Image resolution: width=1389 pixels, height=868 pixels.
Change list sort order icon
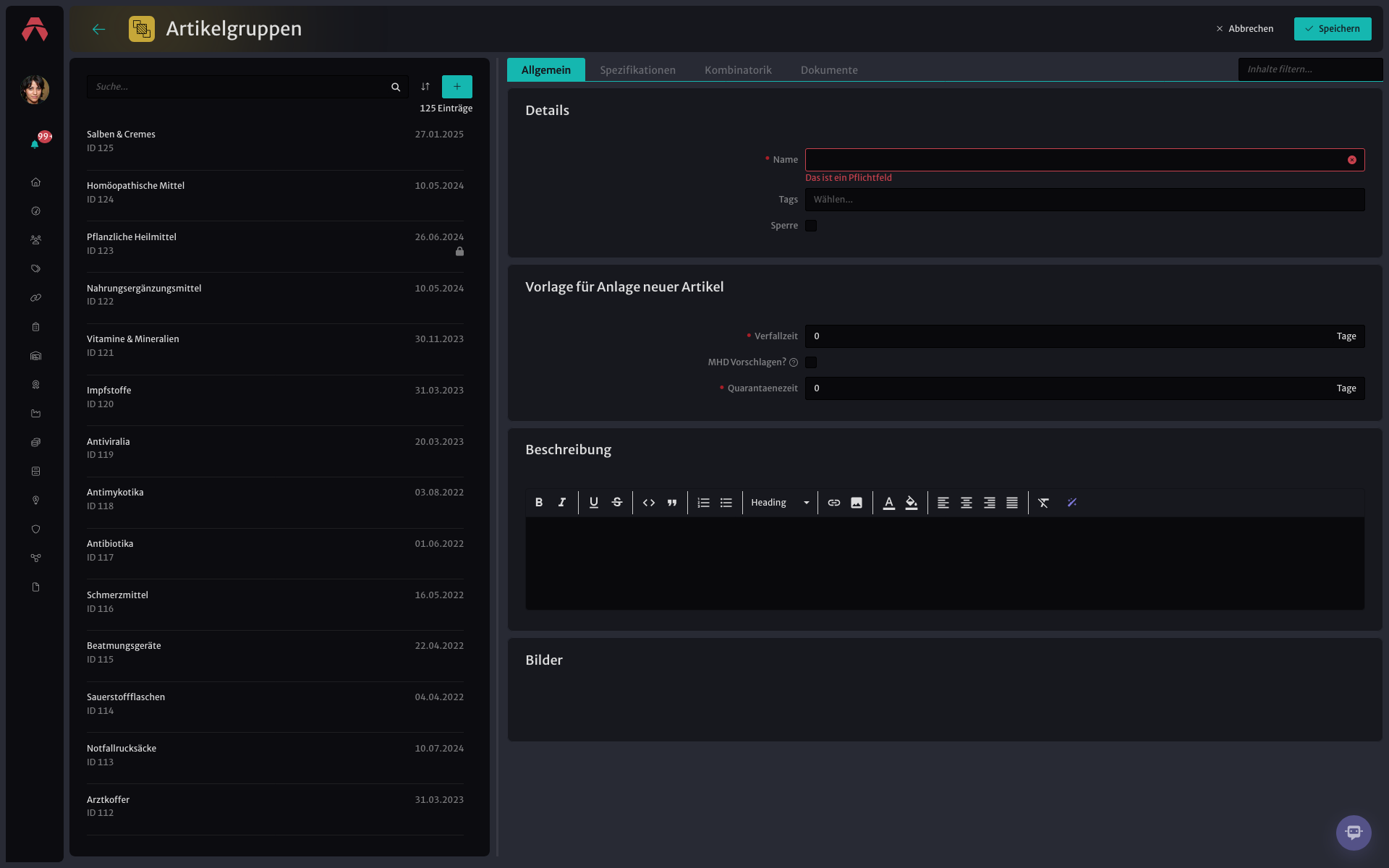point(425,87)
